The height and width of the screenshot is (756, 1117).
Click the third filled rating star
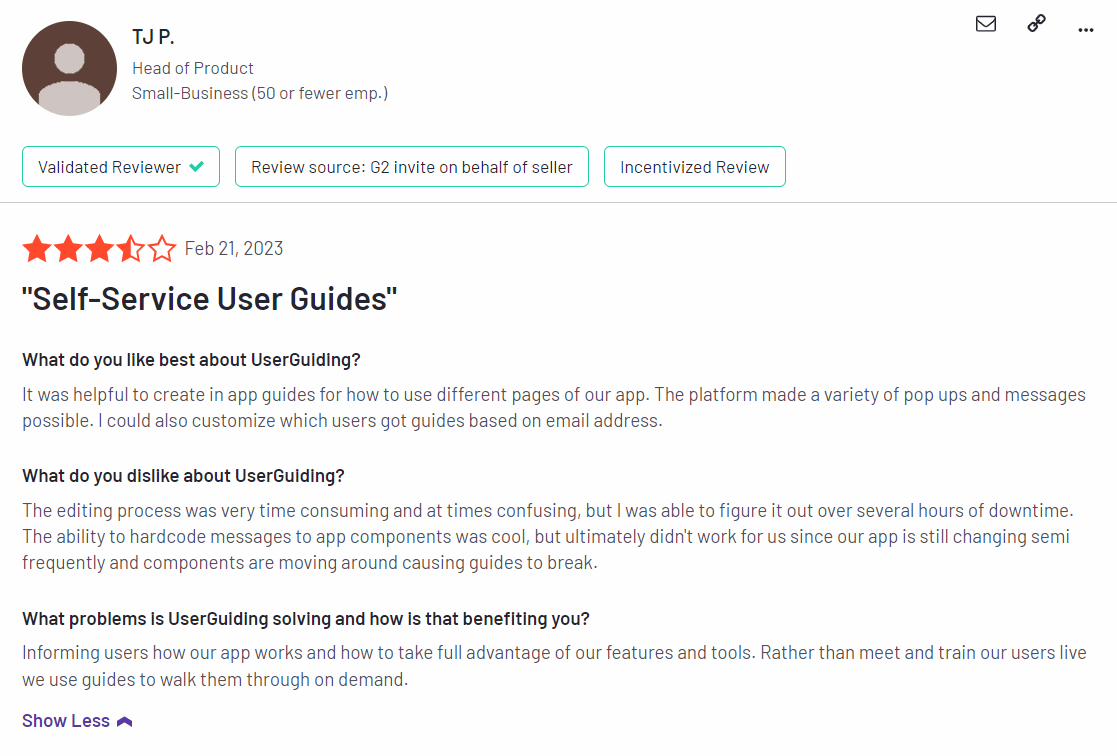pos(100,249)
